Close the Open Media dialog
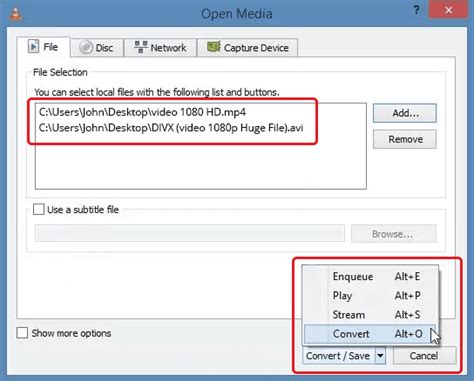Image resolution: width=474 pixels, height=381 pixels. coord(448,10)
